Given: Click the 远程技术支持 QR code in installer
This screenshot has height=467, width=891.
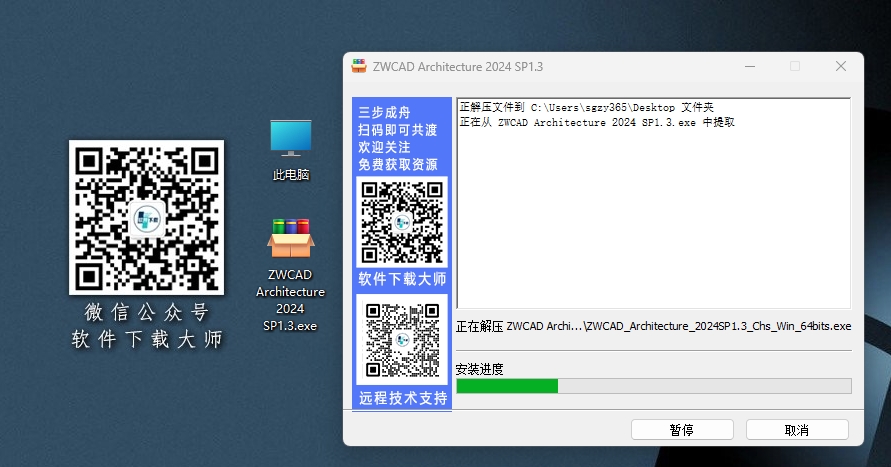Looking at the screenshot, I should (402, 340).
